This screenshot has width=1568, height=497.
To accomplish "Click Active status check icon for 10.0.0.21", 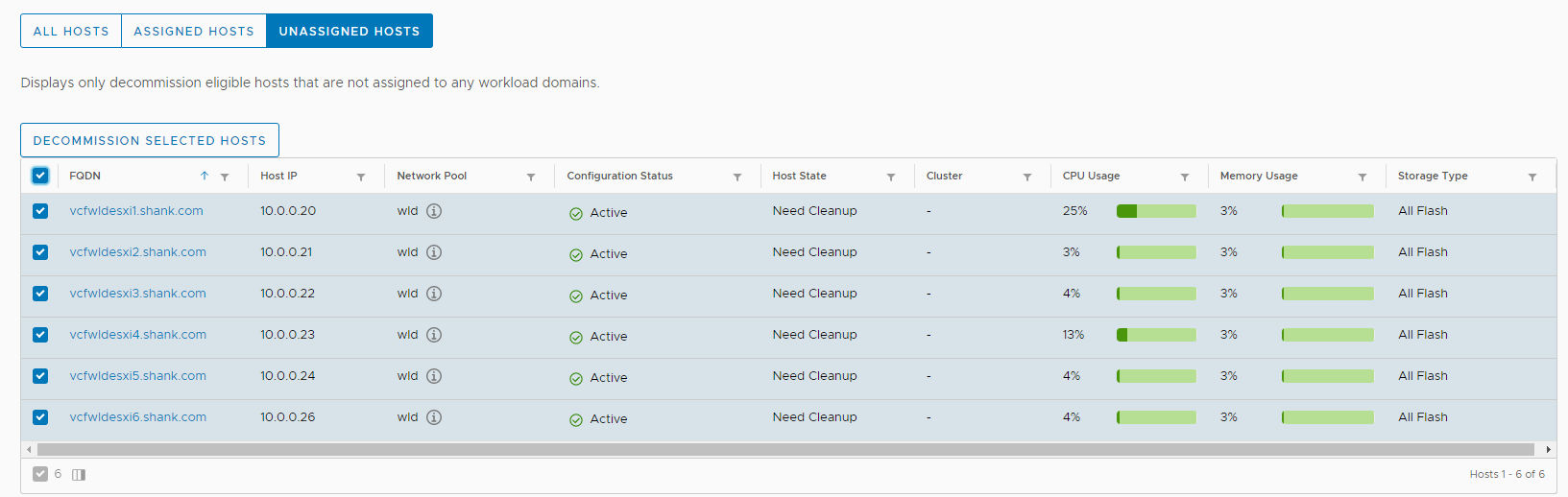I will coord(576,255).
